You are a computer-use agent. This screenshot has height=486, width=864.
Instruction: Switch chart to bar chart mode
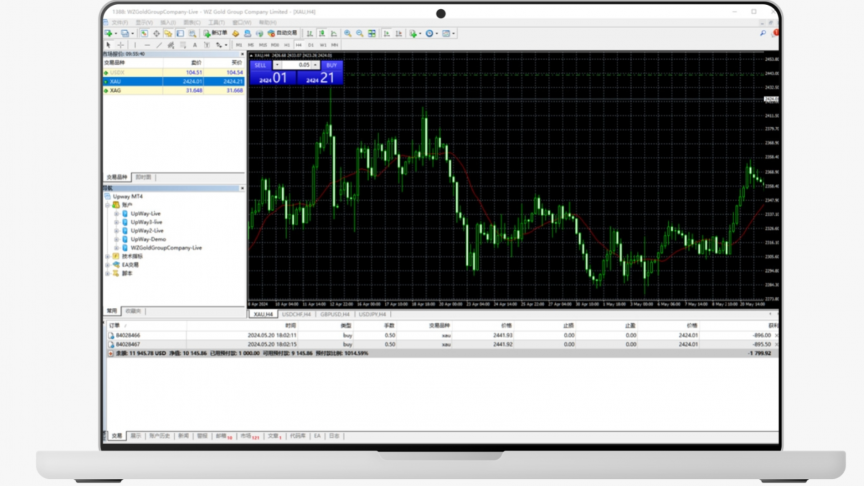click(310, 33)
